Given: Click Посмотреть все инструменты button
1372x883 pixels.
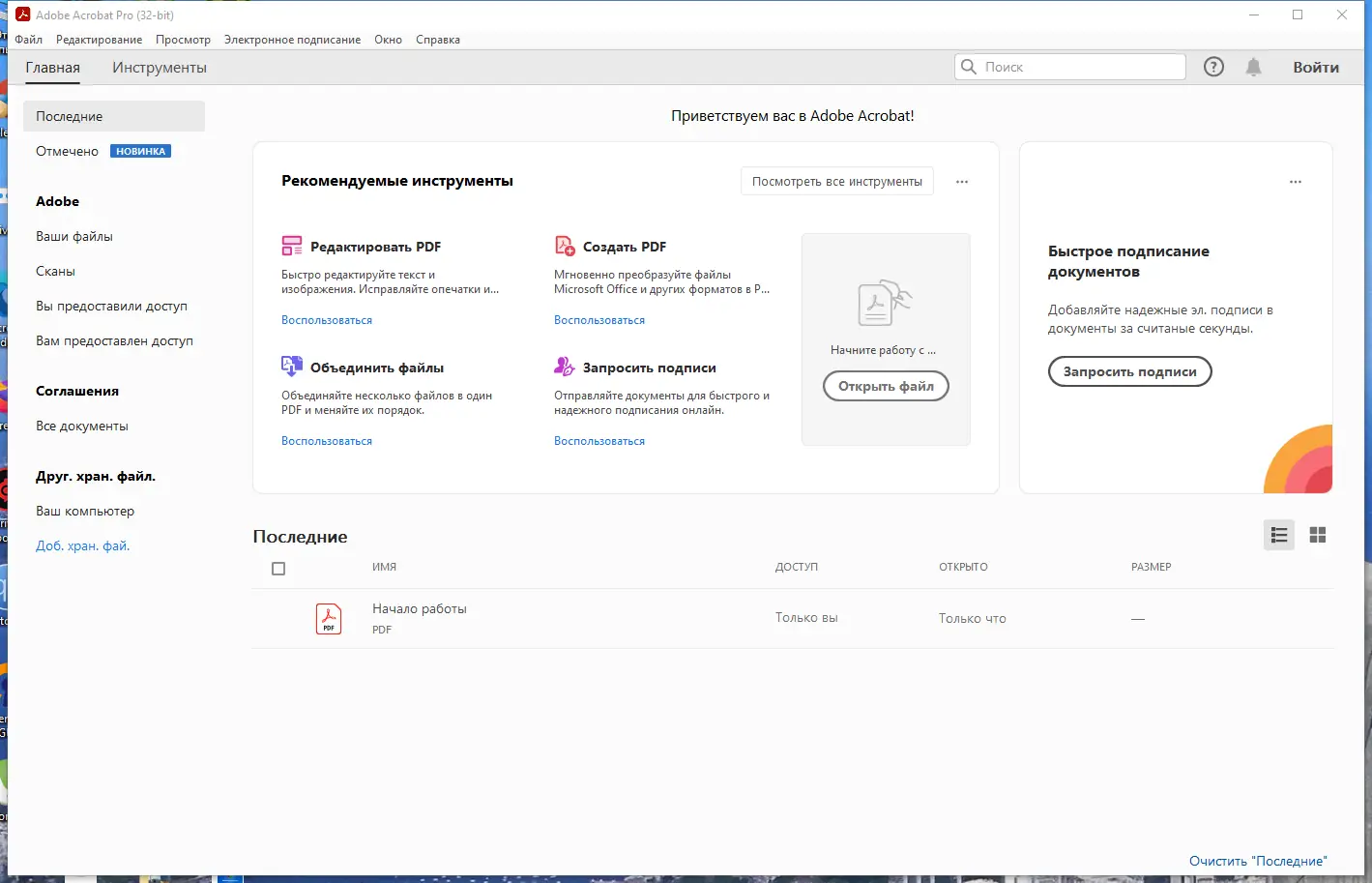Looking at the screenshot, I should tap(837, 181).
